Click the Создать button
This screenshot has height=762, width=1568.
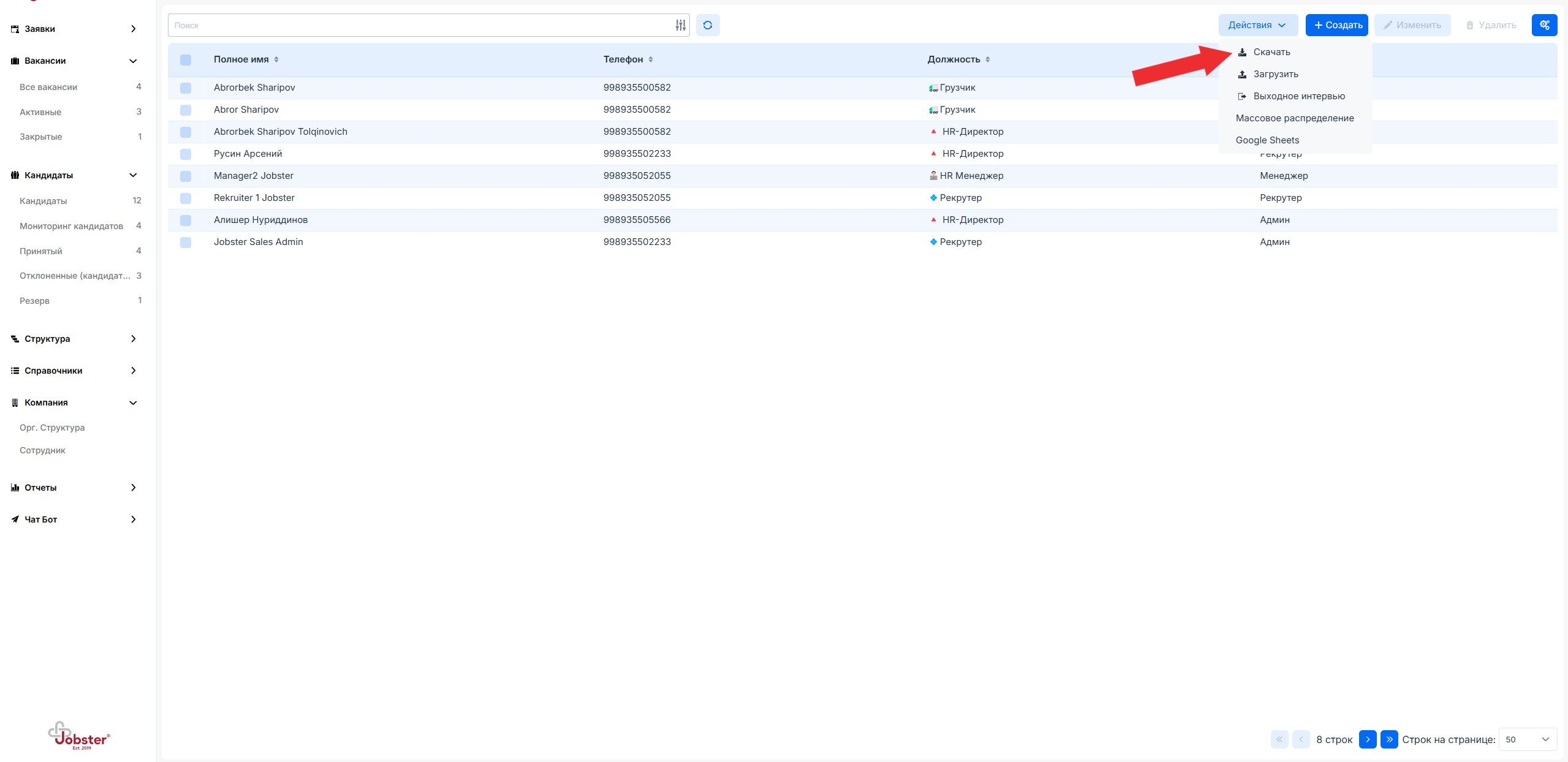pyautogui.click(x=1336, y=25)
